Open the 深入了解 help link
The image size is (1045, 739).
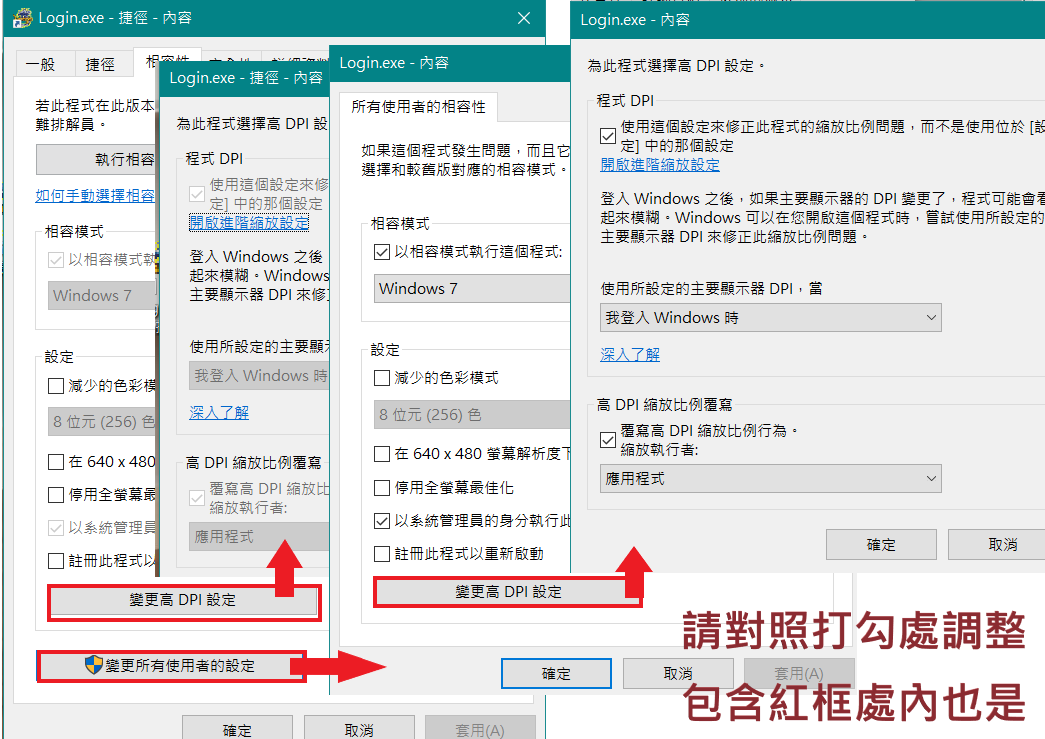630,354
